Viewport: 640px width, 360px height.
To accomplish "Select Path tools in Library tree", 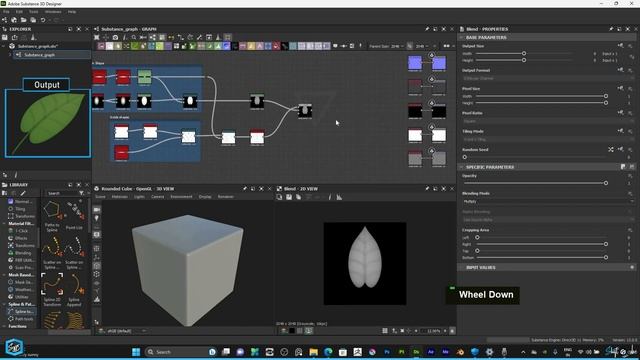I will 24,319.
